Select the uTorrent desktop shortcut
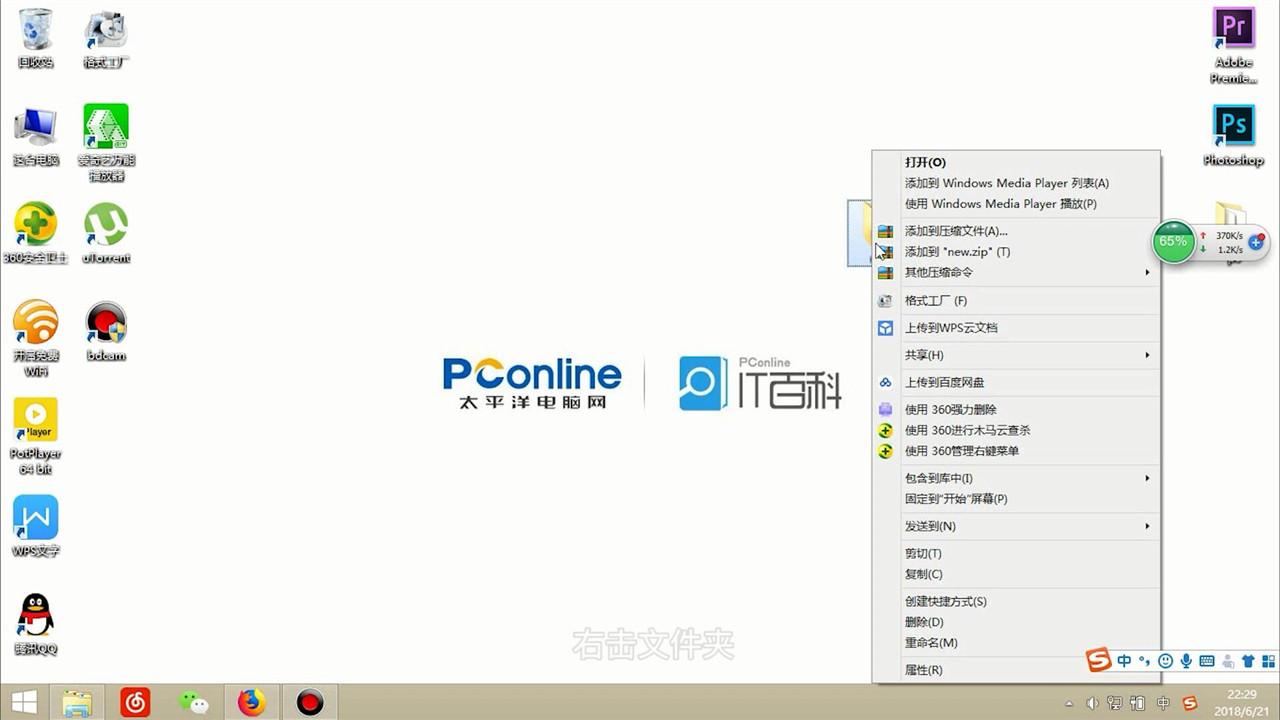Viewport: 1280px width, 720px height. pos(106,233)
